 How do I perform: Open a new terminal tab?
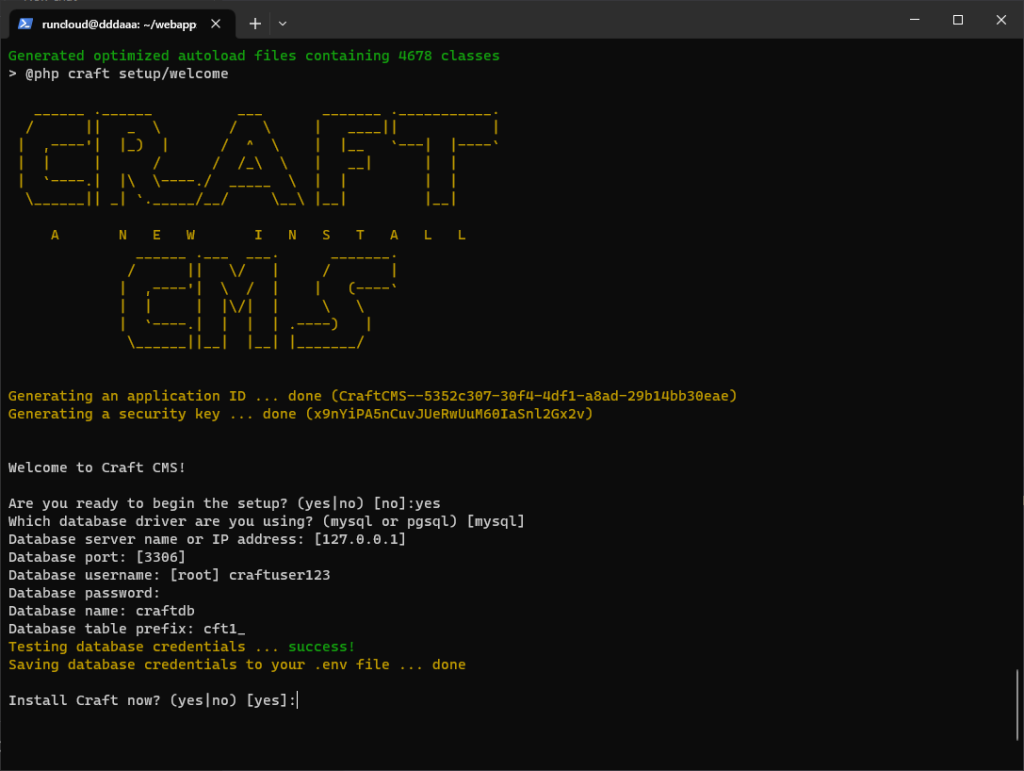click(255, 24)
